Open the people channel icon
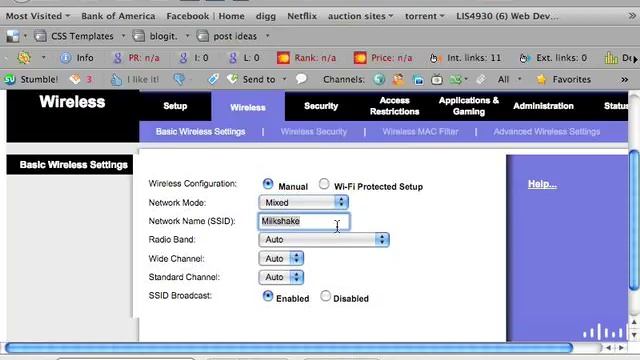The width and height of the screenshot is (640, 360). click(x=398, y=79)
